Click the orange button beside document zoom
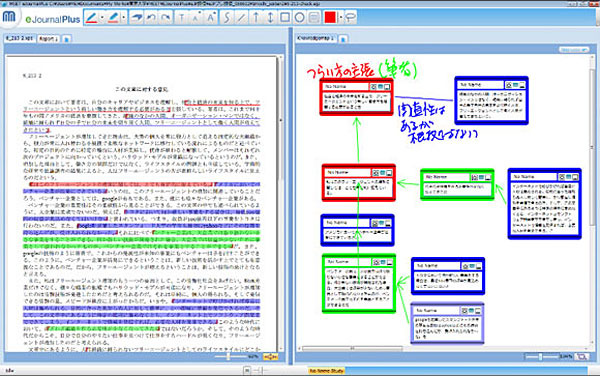Image resolution: width=600 pixels, height=376 pixels. tap(271, 356)
